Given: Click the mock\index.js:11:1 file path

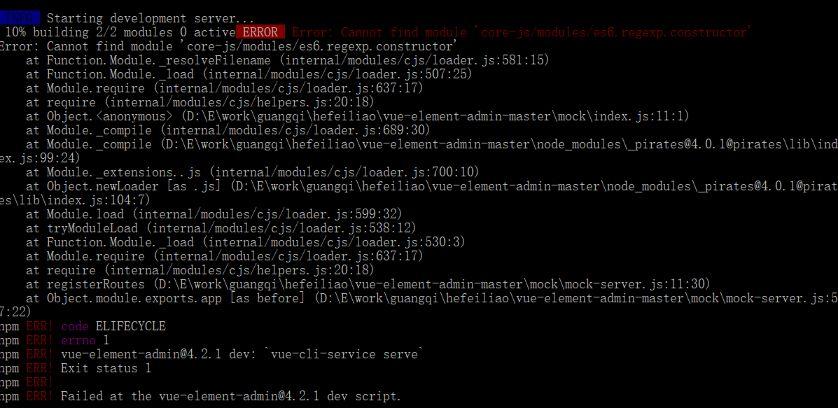Looking at the screenshot, I should tap(435, 116).
